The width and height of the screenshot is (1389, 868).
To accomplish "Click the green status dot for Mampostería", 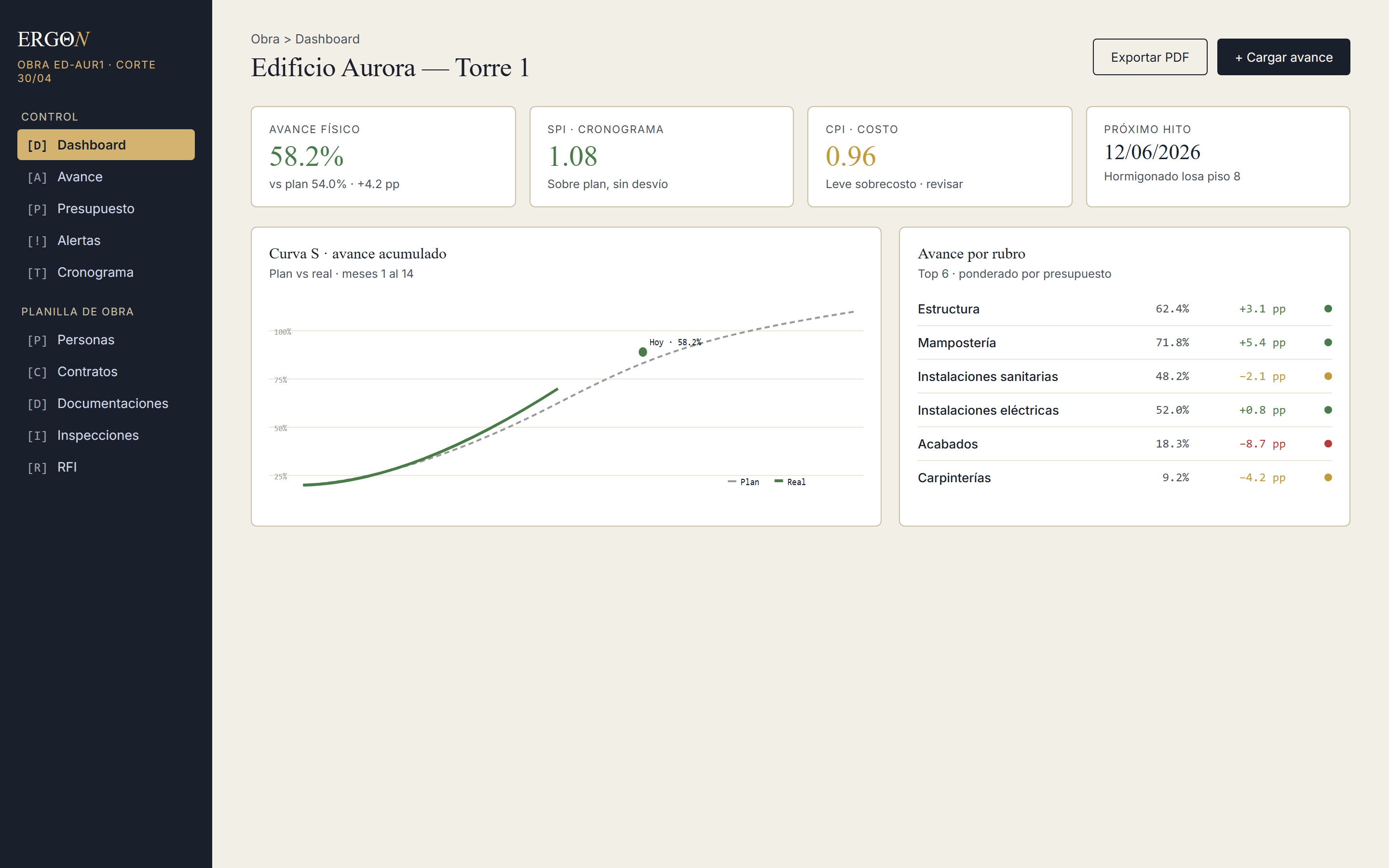I will (1328, 343).
